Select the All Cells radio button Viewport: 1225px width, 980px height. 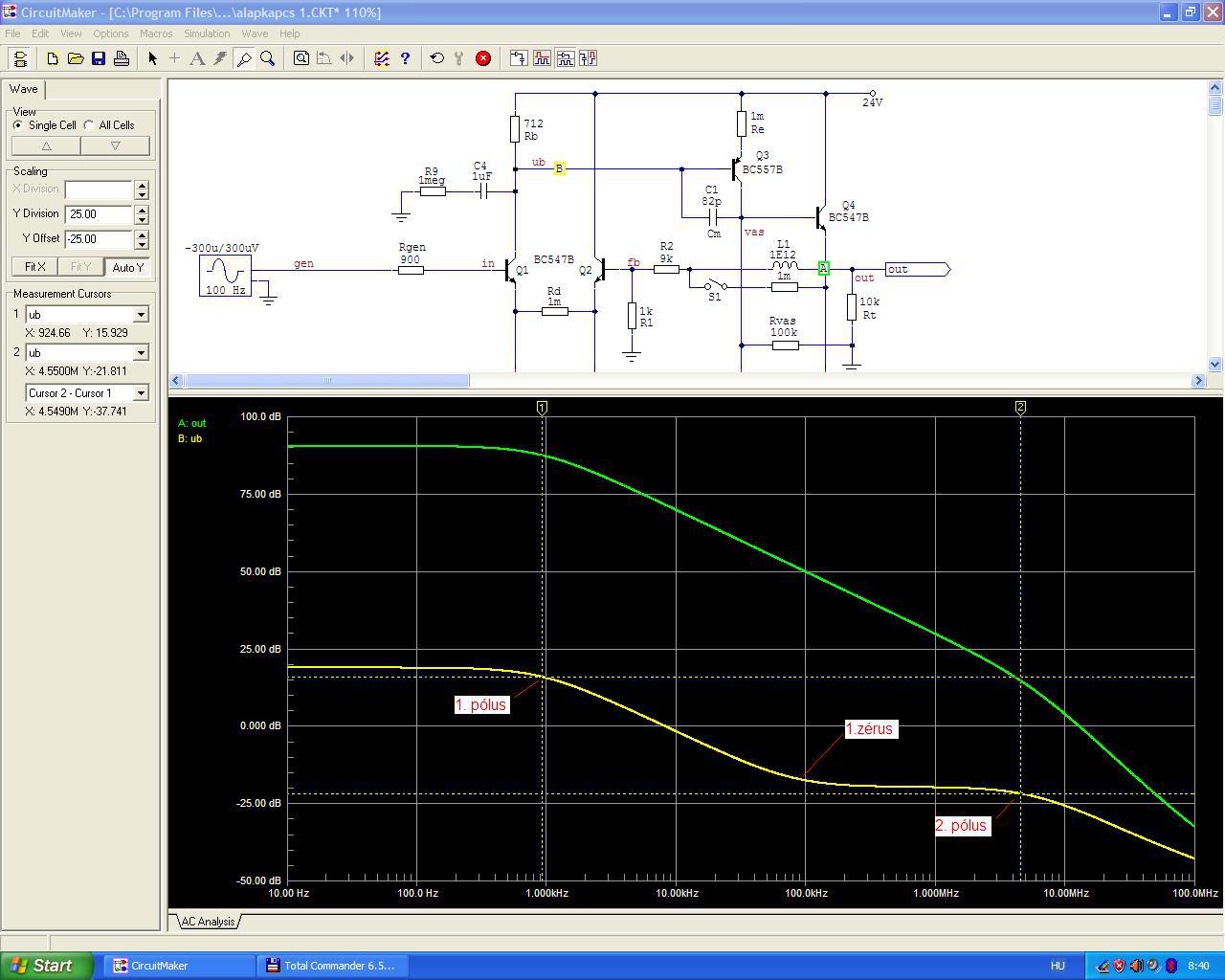[89, 125]
